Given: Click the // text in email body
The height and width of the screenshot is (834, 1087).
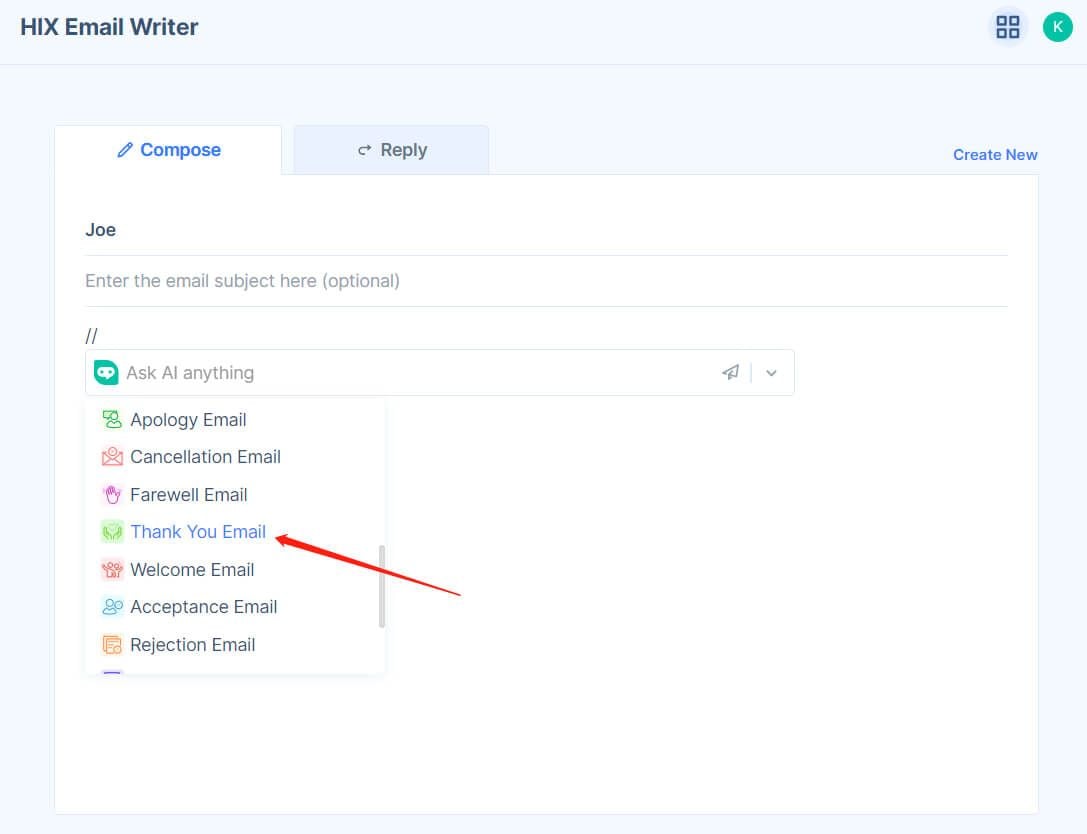Looking at the screenshot, I should (x=92, y=336).
